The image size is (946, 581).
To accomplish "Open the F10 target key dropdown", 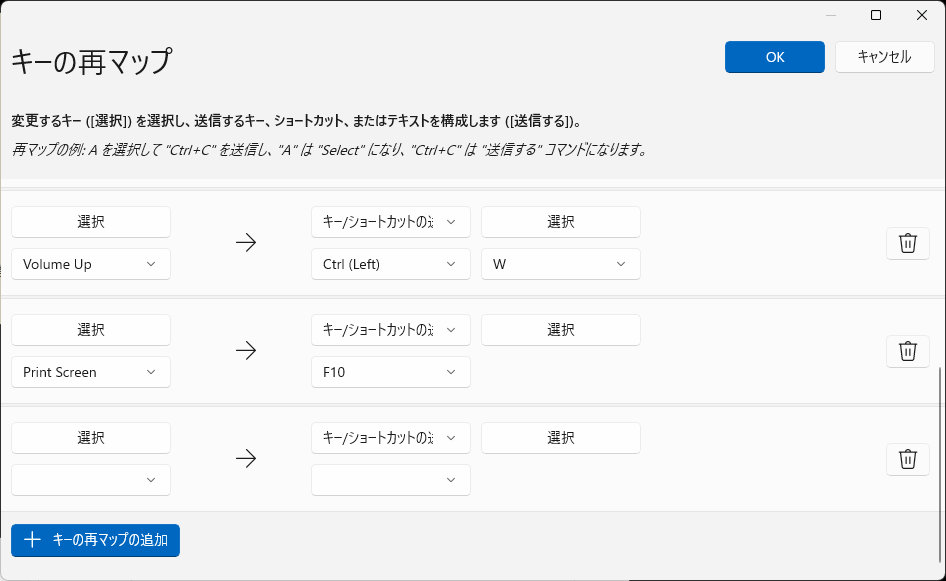I will click(390, 372).
